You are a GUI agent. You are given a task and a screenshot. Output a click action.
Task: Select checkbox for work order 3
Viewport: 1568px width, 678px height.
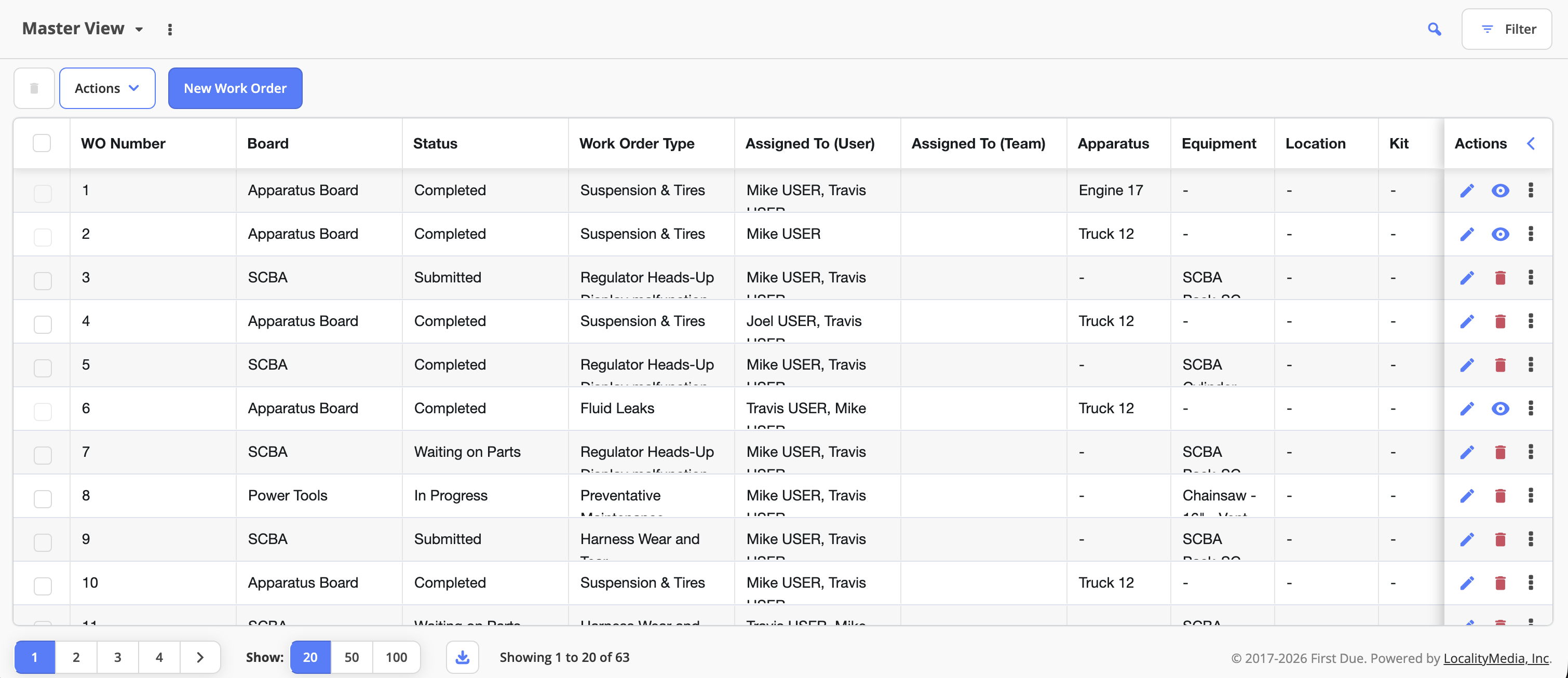click(43, 280)
